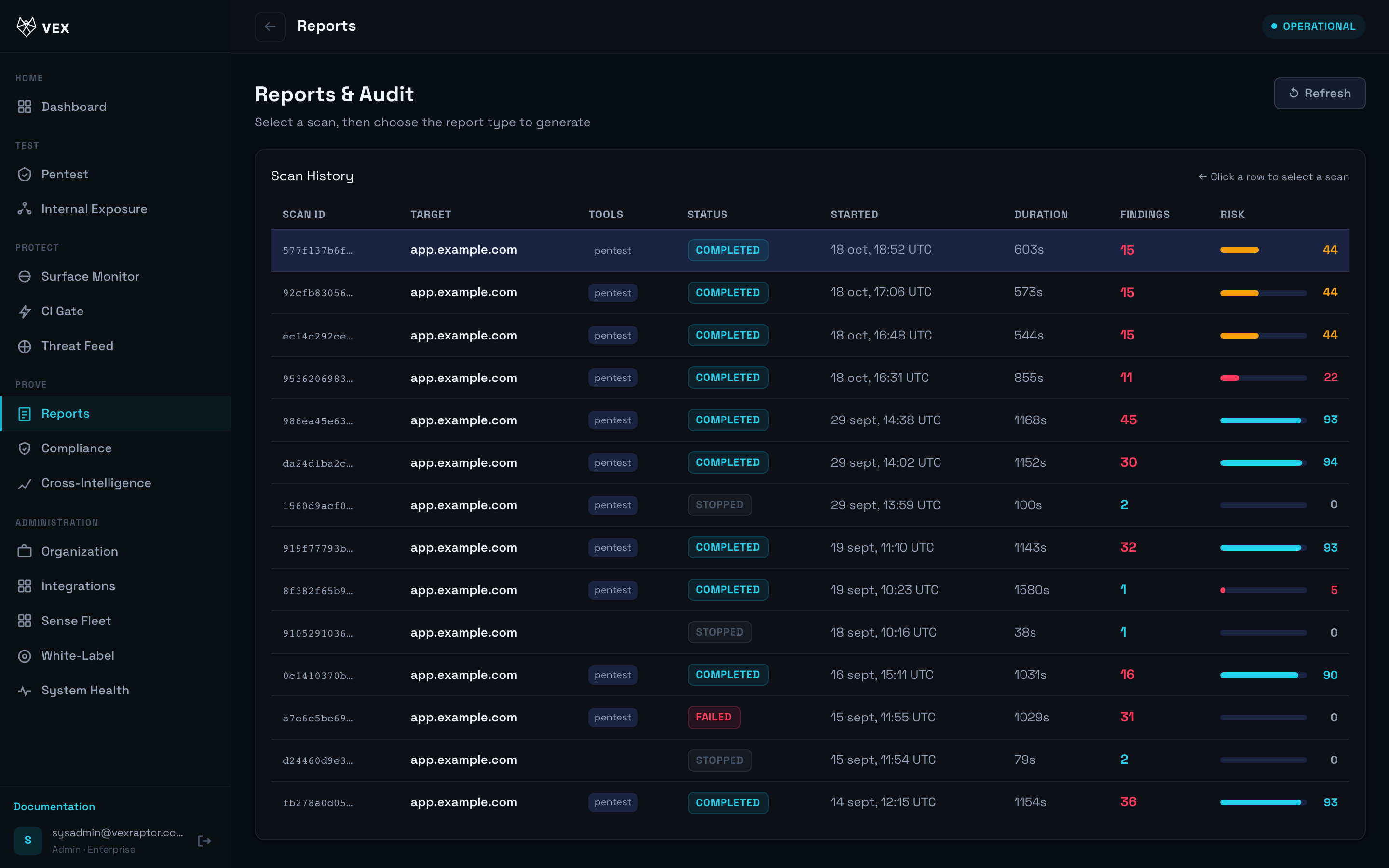Open CI Gate page
This screenshot has height=868, width=1389.
point(115,311)
